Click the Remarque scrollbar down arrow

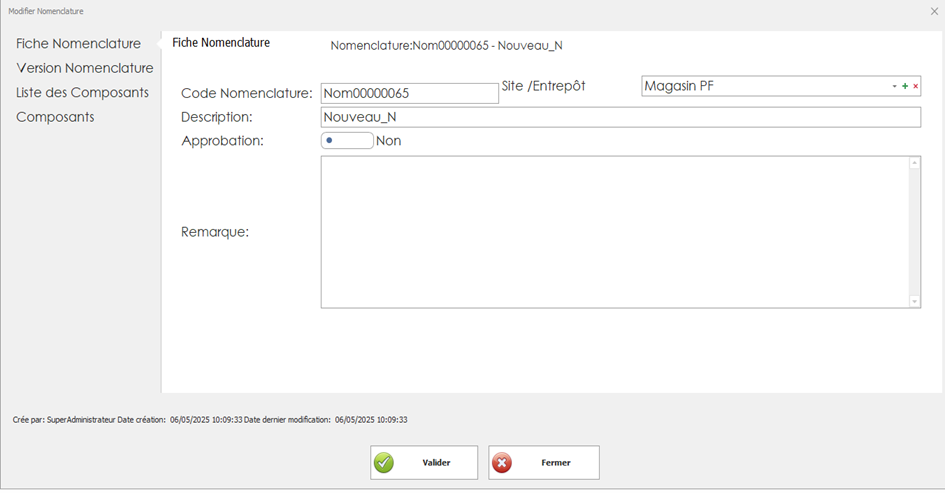914,301
